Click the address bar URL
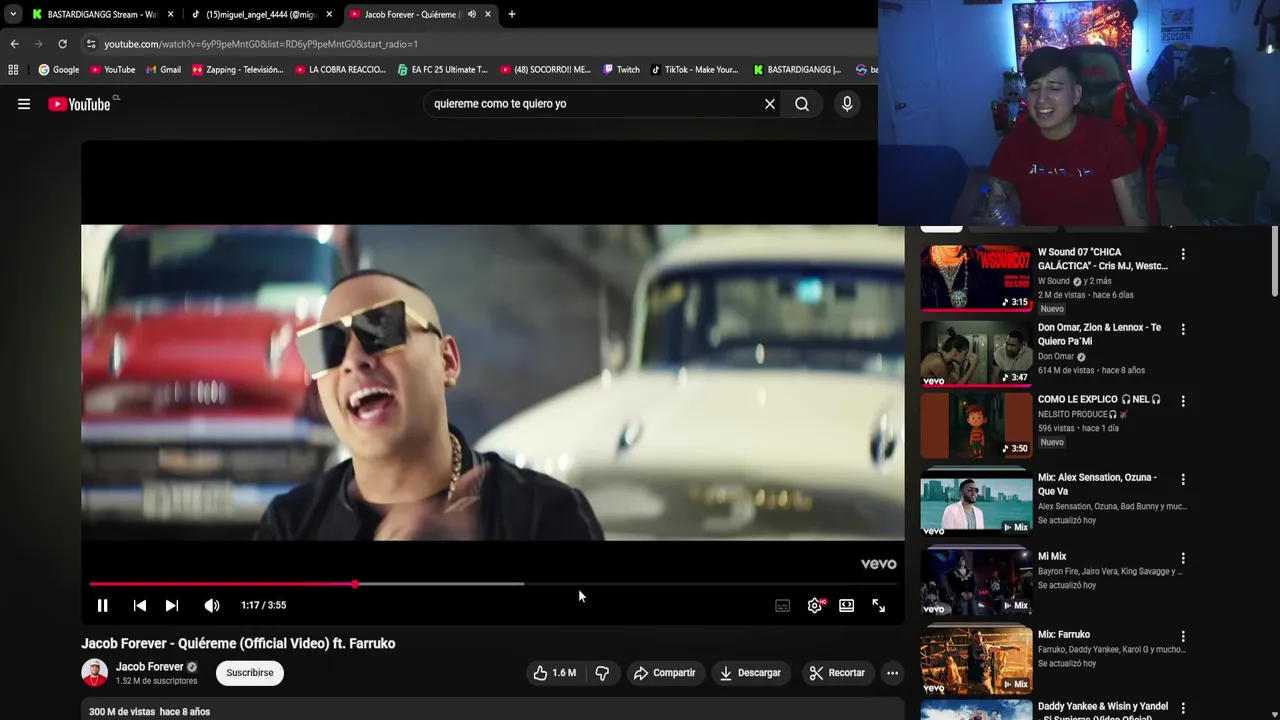 [x=261, y=44]
